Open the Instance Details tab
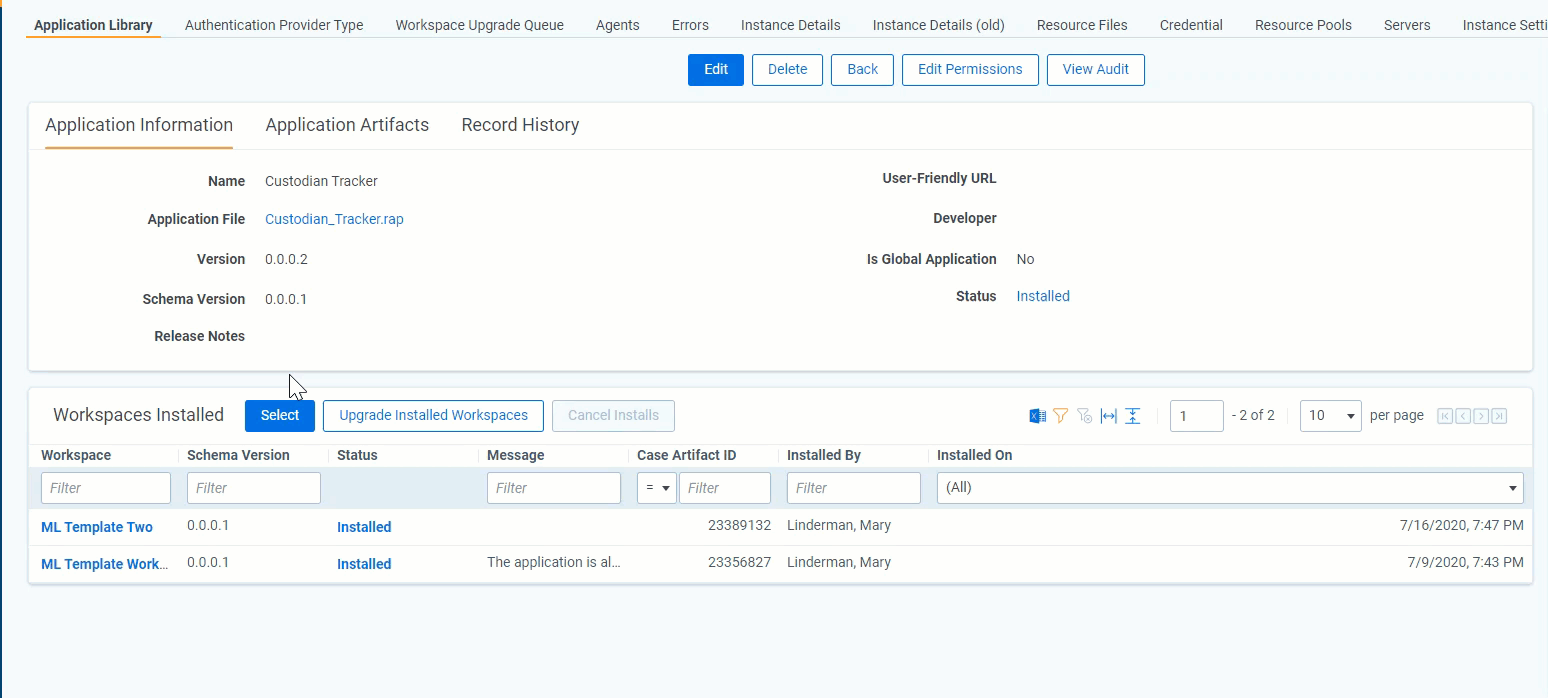The height and width of the screenshot is (698, 1548). click(x=791, y=25)
